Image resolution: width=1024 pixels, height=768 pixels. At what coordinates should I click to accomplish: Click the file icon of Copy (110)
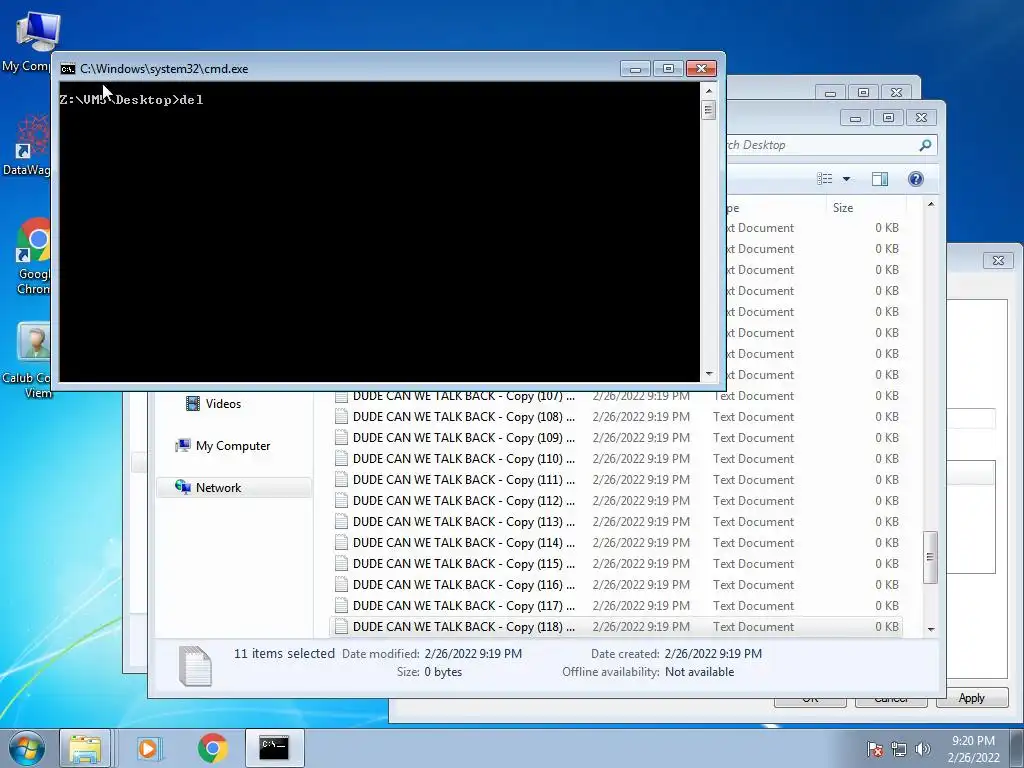(341, 458)
